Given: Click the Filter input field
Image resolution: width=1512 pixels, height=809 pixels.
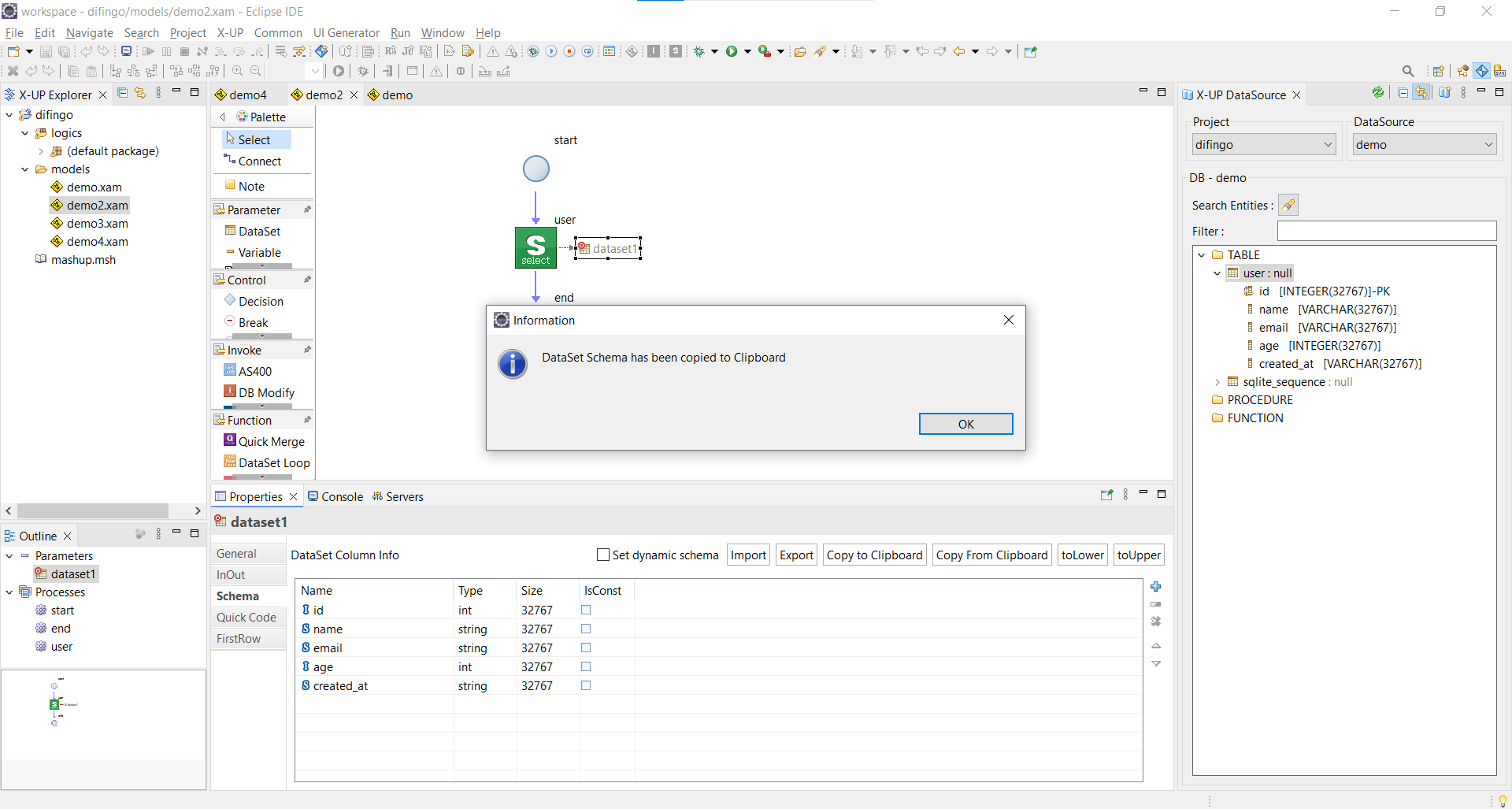Looking at the screenshot, I should (x=1386, y=232).
